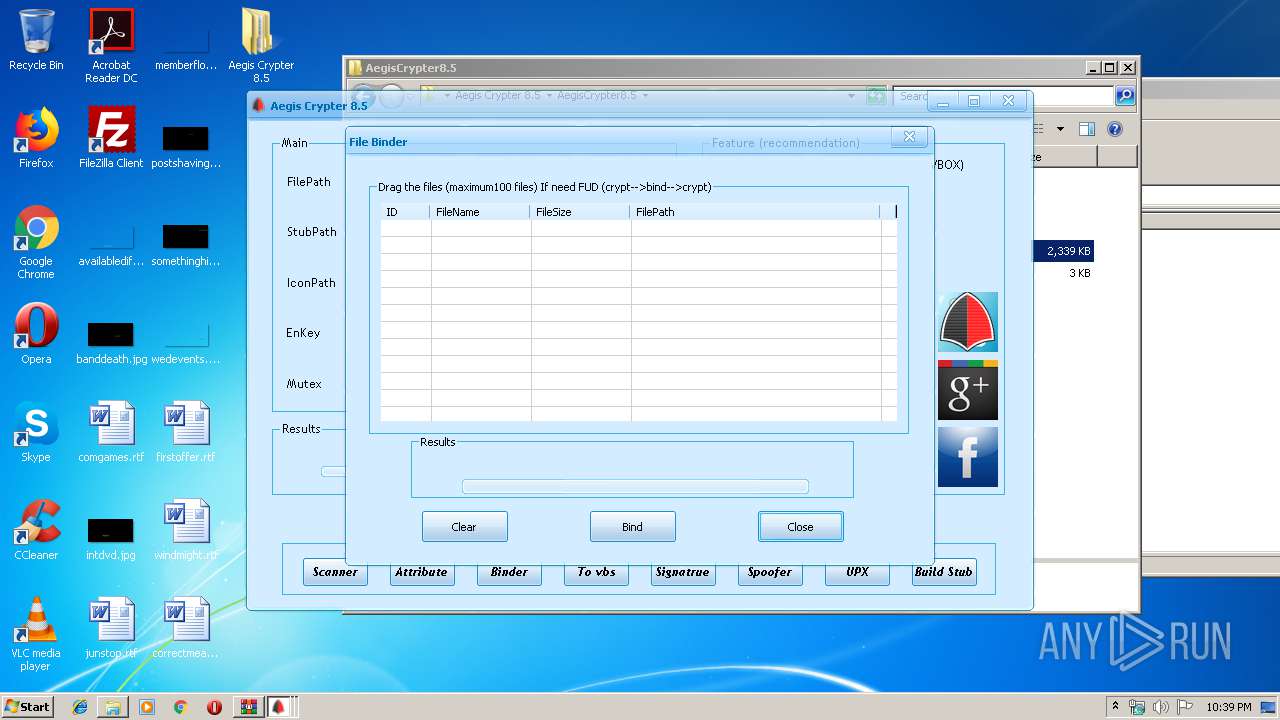This screenshot has width=1280, height=720.
Task: Open the views dropdown arrow in Explorer
Action: [x=1062, y=129]
